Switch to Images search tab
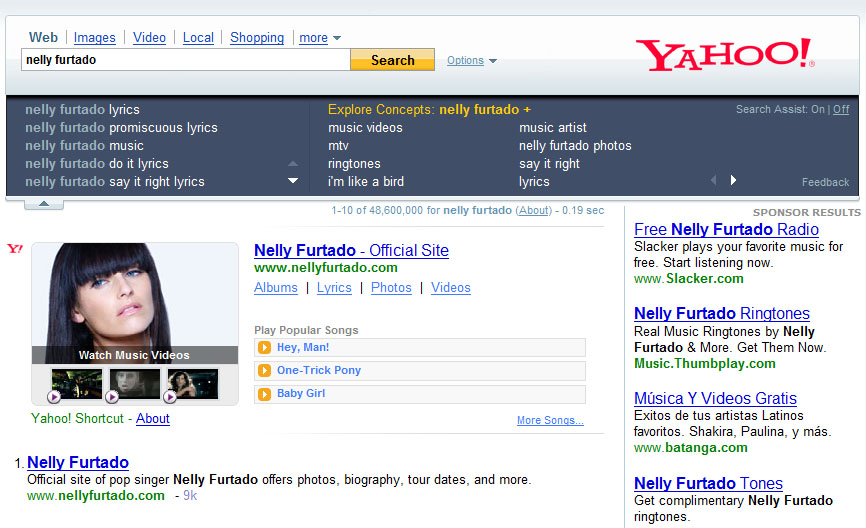Viewport: 866px width, 528px height. coord(94,38)
